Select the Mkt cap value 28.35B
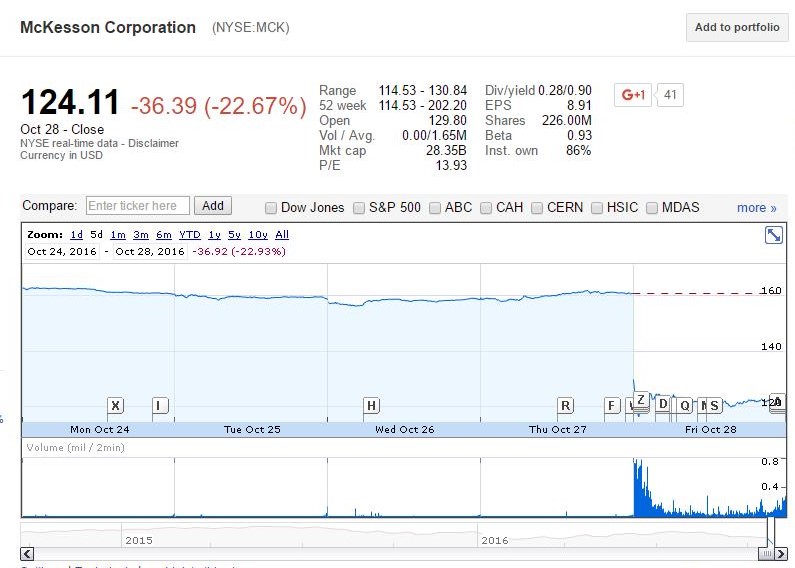The width and height of the screenshot is (795, 568). click(x=446, y=151)
